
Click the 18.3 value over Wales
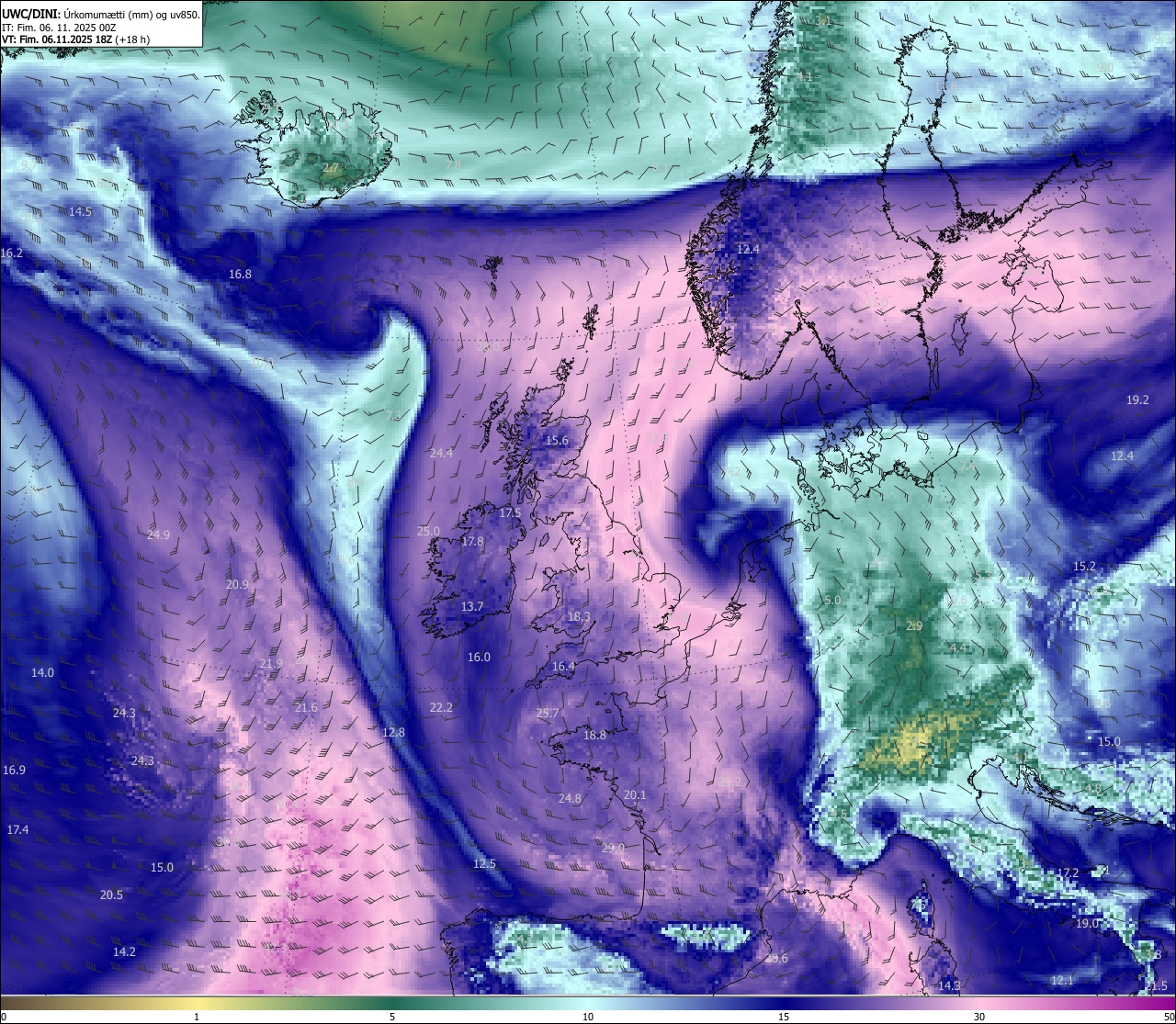point(579,617)
